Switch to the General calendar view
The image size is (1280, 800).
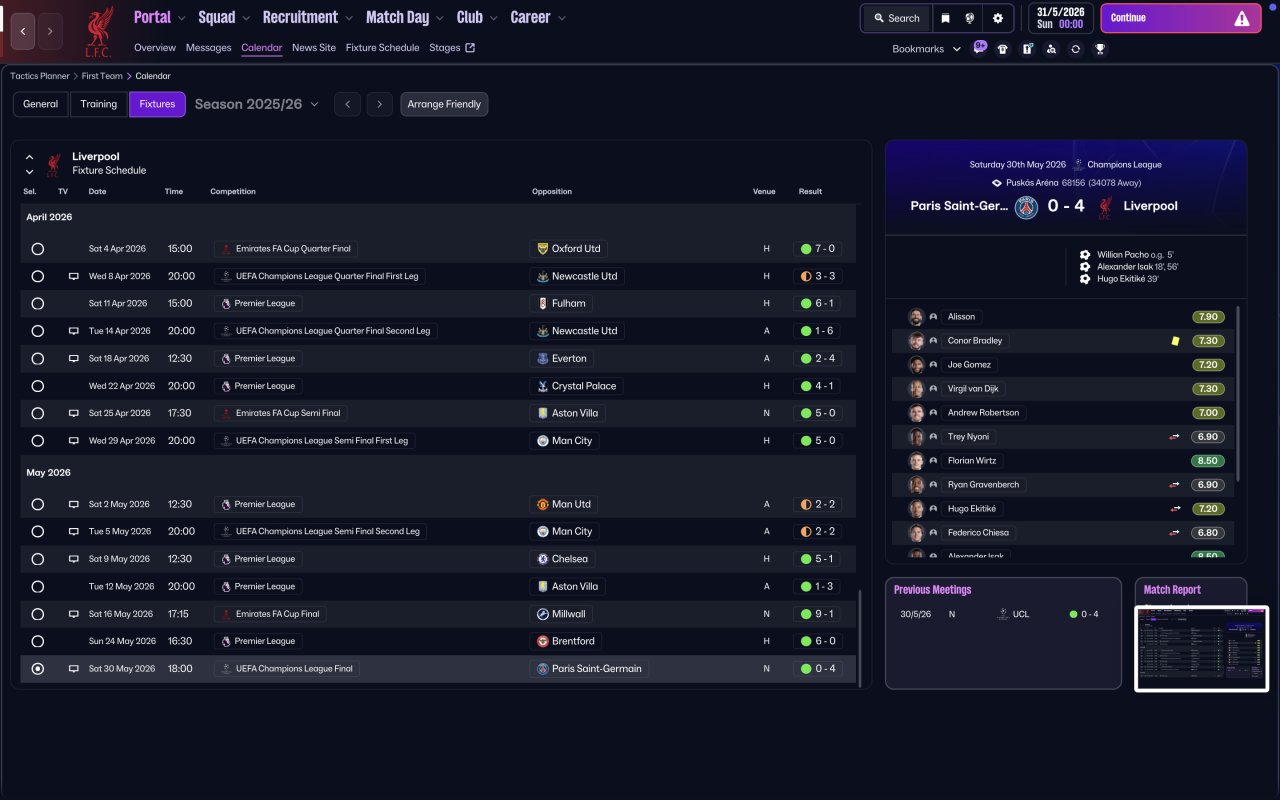tap(41, 104)
